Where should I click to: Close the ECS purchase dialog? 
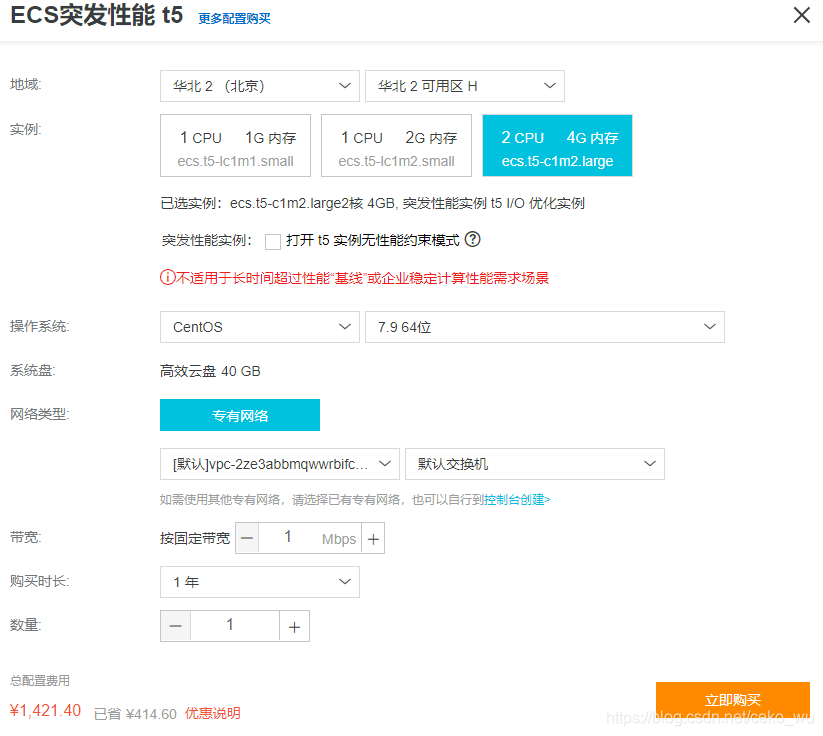tap(801, 15)
